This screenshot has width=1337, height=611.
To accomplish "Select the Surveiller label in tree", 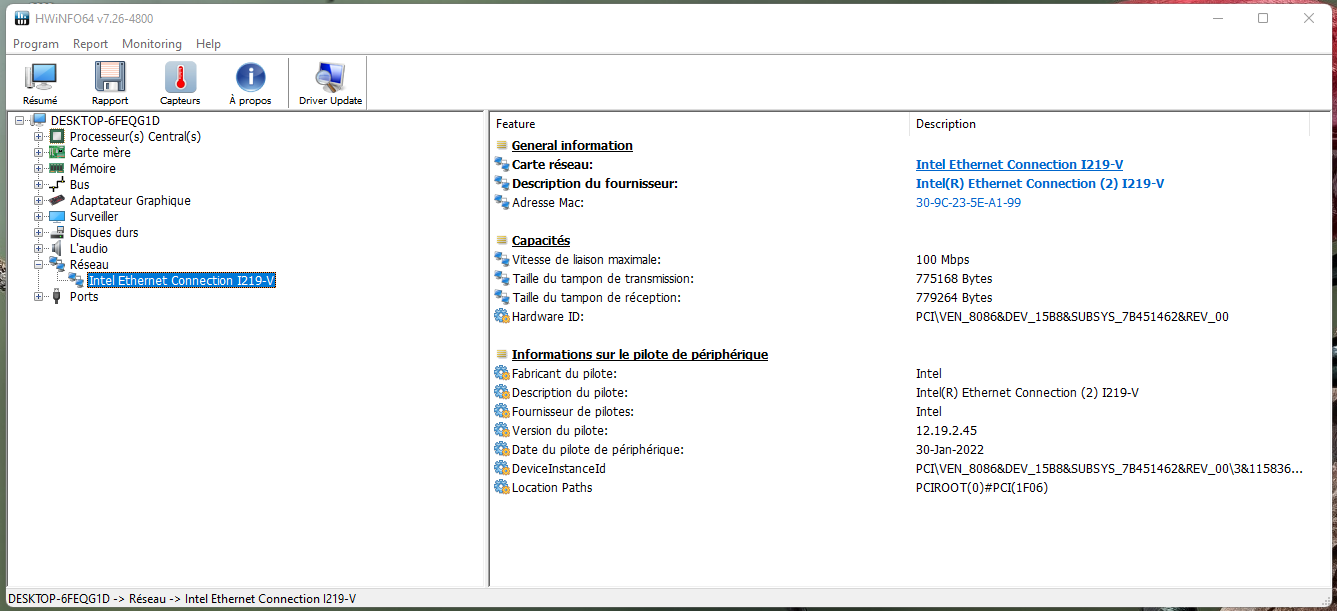I will click(94, 217).
